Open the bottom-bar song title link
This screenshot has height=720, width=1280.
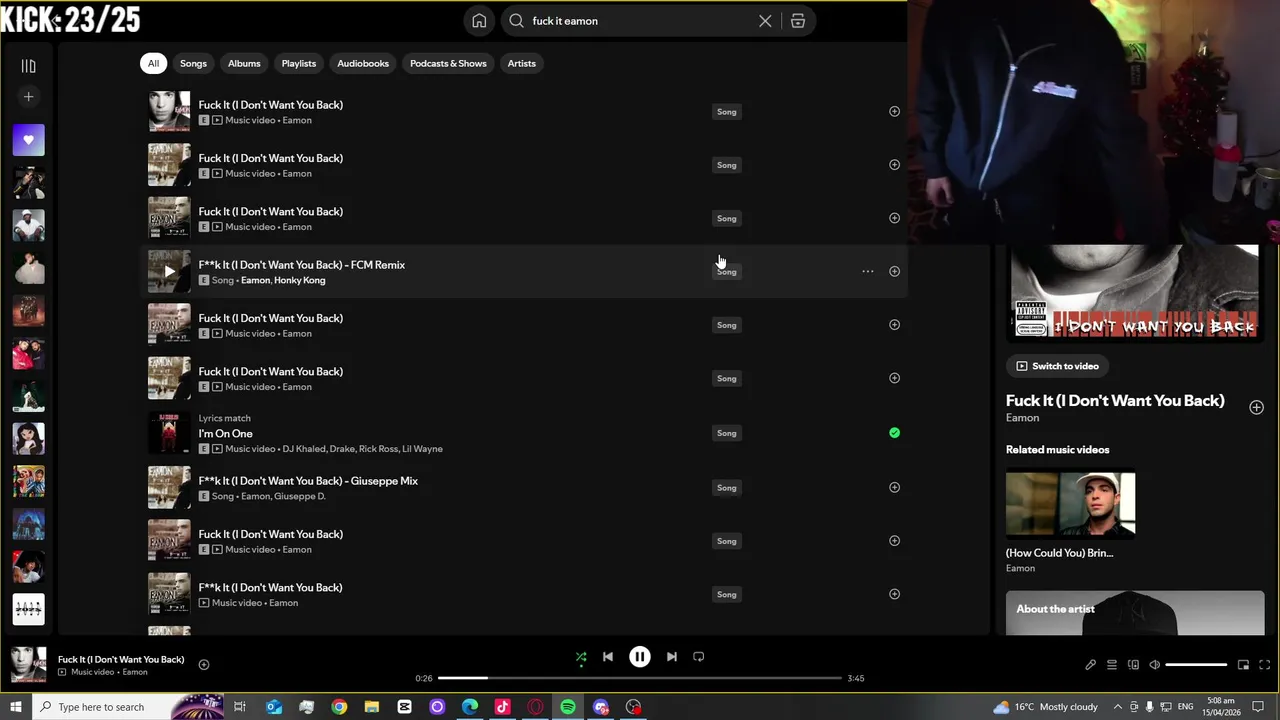[x=121, y=659]
